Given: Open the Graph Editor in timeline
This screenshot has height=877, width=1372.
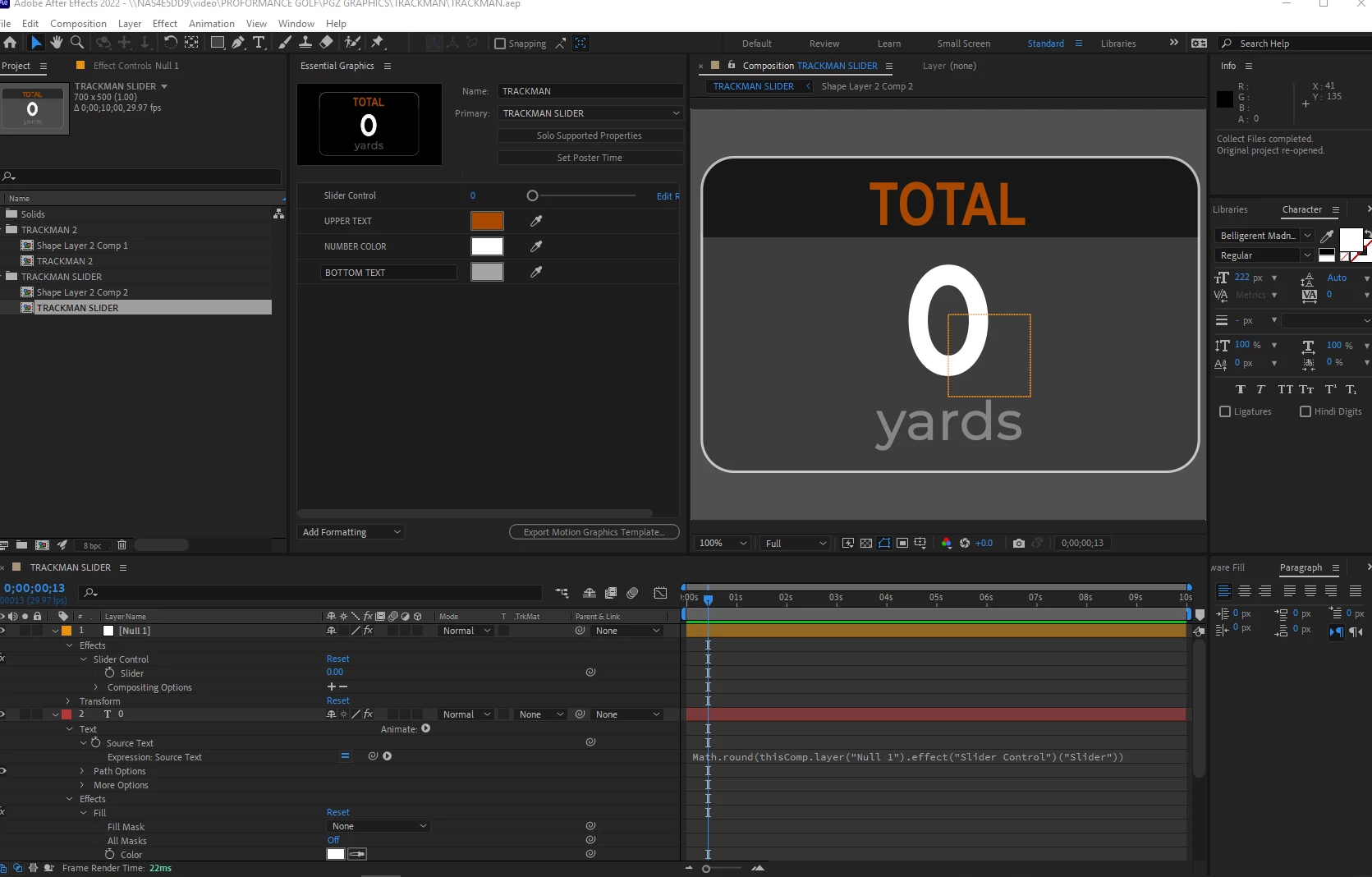Looking at the screenshot, I should (x=660, y=593).
